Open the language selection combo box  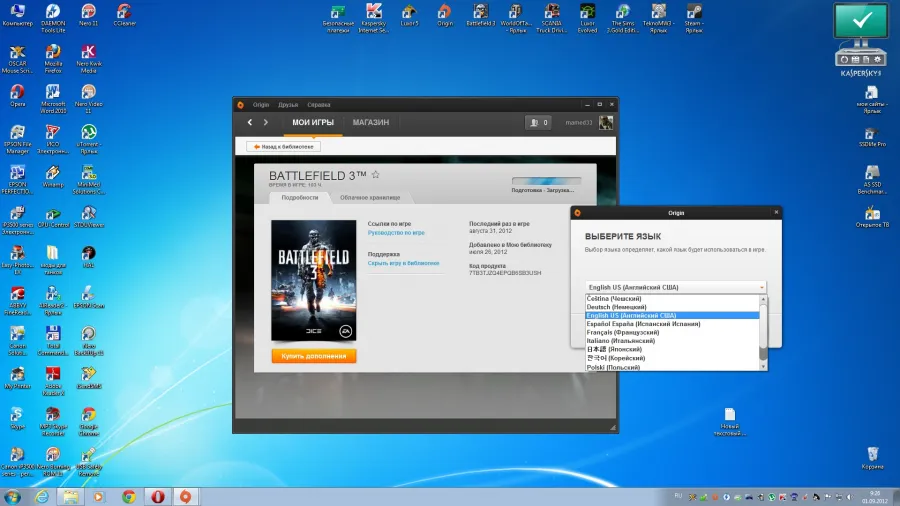[676, 287]
